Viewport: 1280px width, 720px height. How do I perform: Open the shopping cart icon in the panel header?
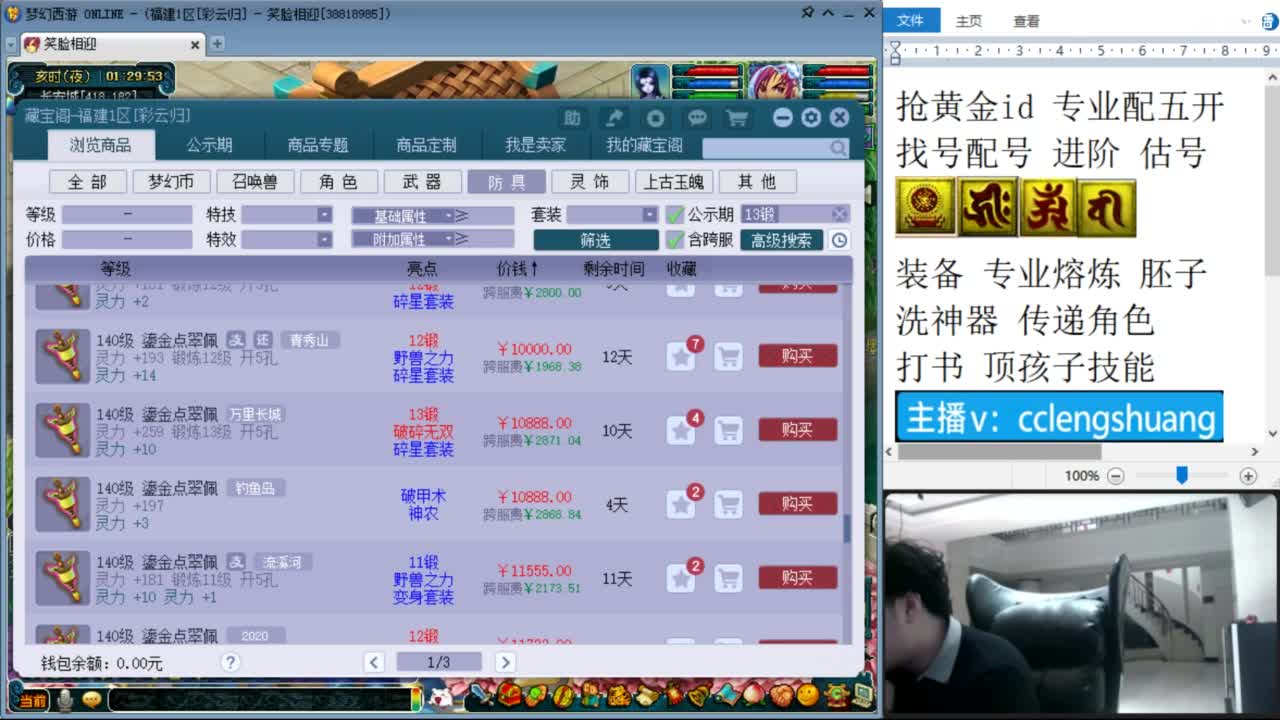737,118
